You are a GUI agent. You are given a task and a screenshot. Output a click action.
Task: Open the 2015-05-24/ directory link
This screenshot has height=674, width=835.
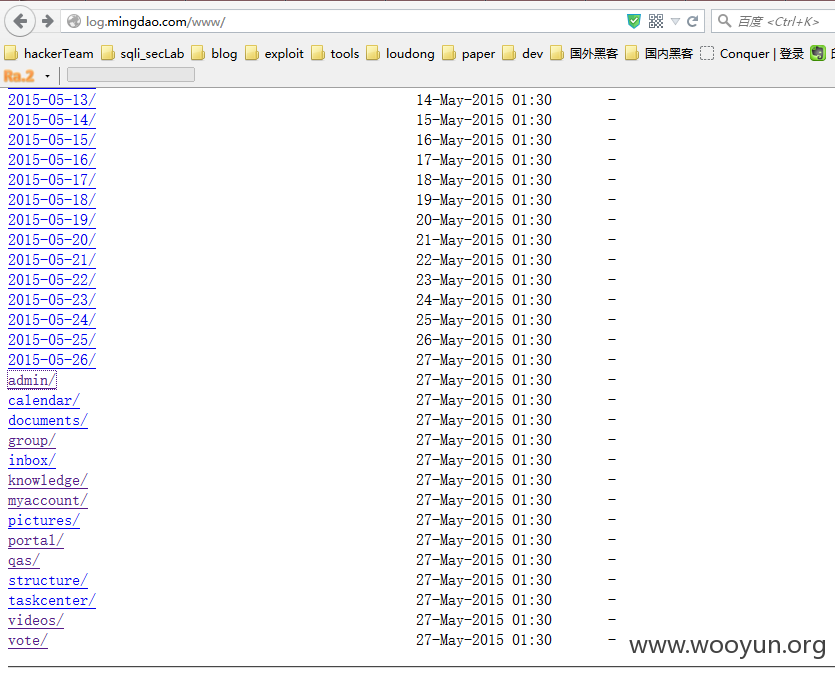click(52, 319)
